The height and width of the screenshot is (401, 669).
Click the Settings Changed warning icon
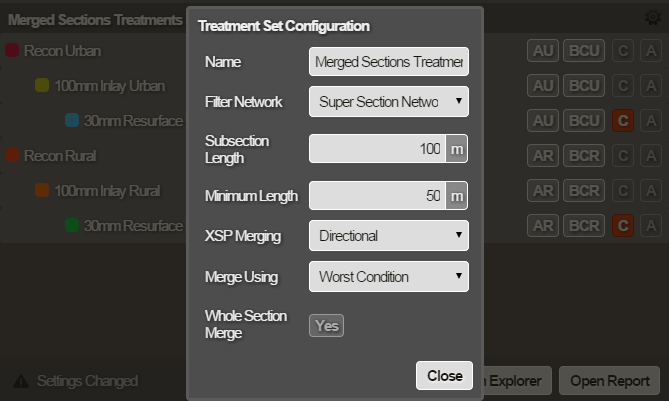click(20, 381)
